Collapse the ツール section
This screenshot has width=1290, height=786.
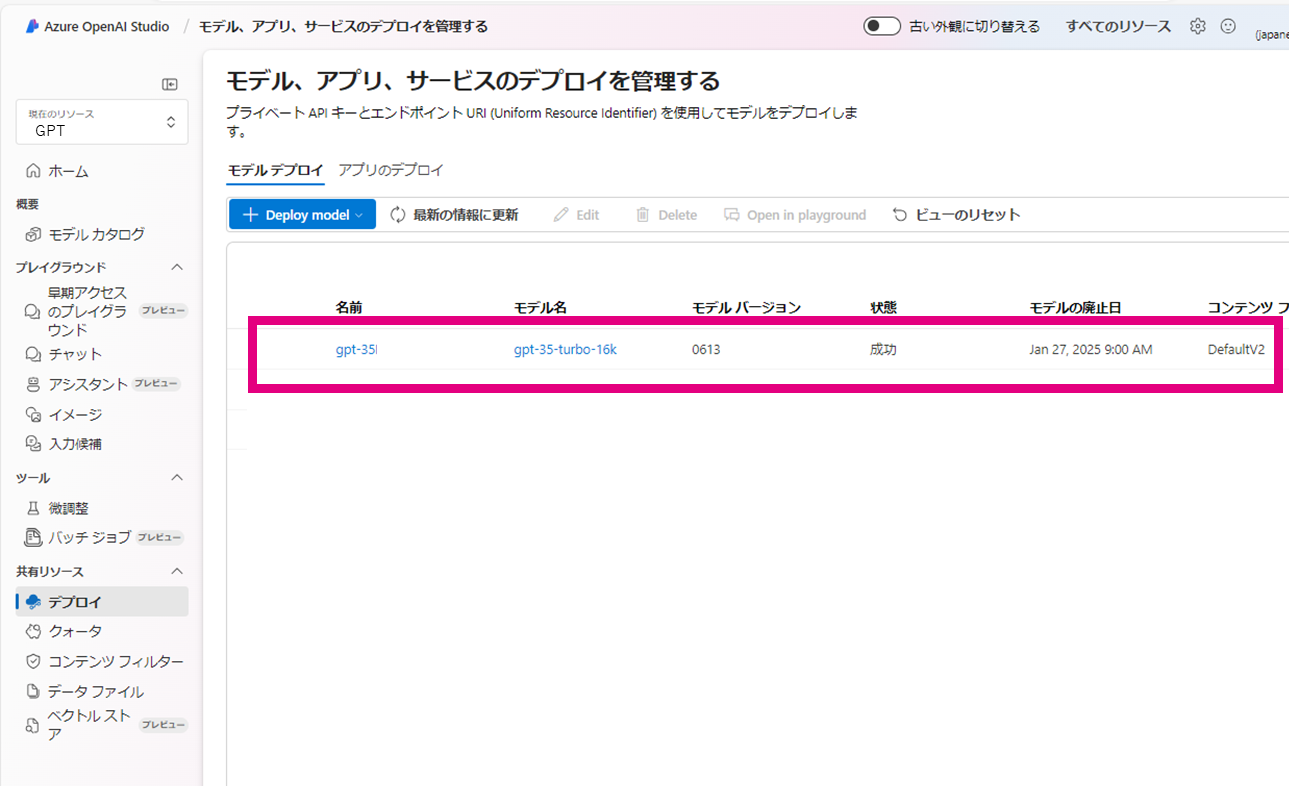point(177,478)
